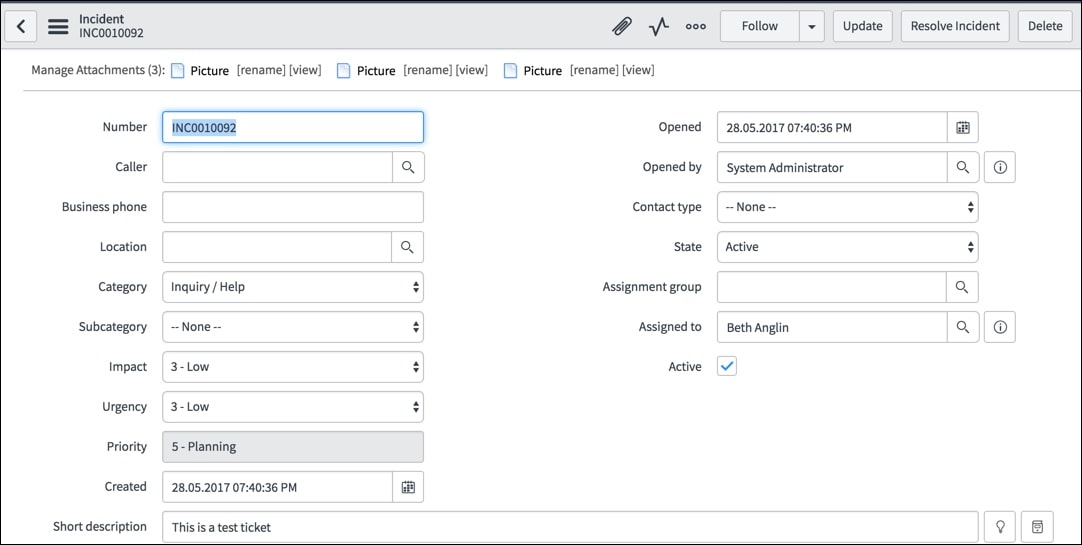Screen dimensions: 1082x545
Task: Click the Short description input field
Action: point(571,527)
